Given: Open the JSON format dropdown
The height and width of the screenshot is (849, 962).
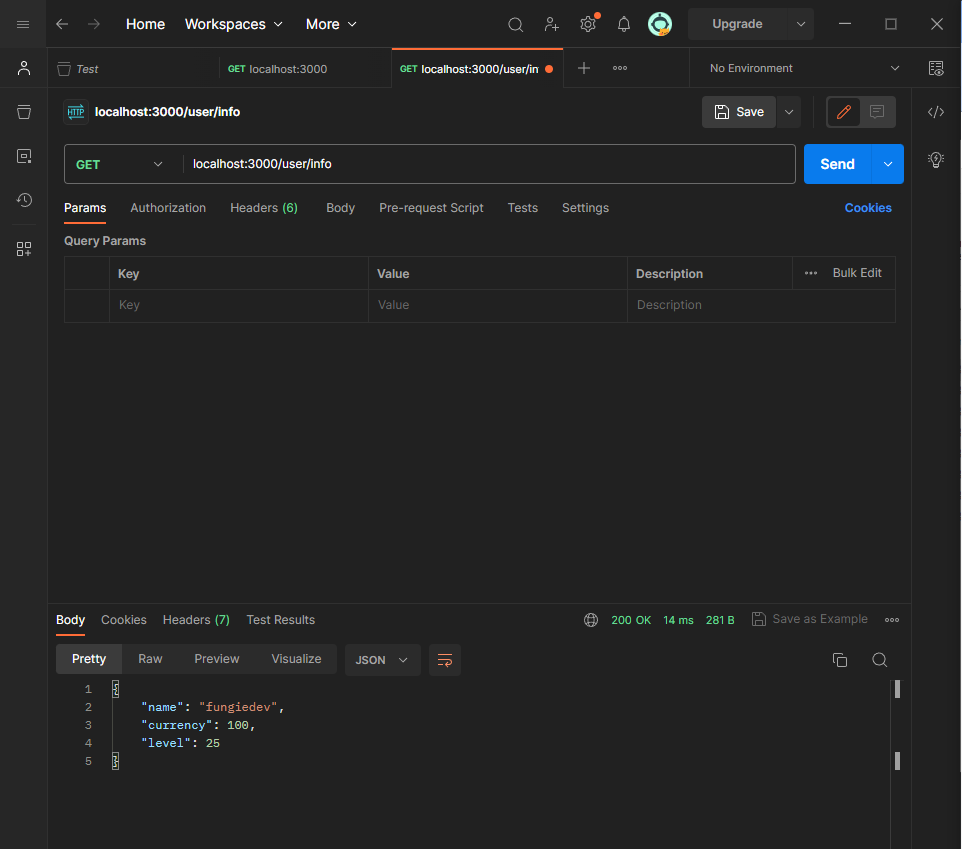Looking at the screenshot, I should pos(382,660).
